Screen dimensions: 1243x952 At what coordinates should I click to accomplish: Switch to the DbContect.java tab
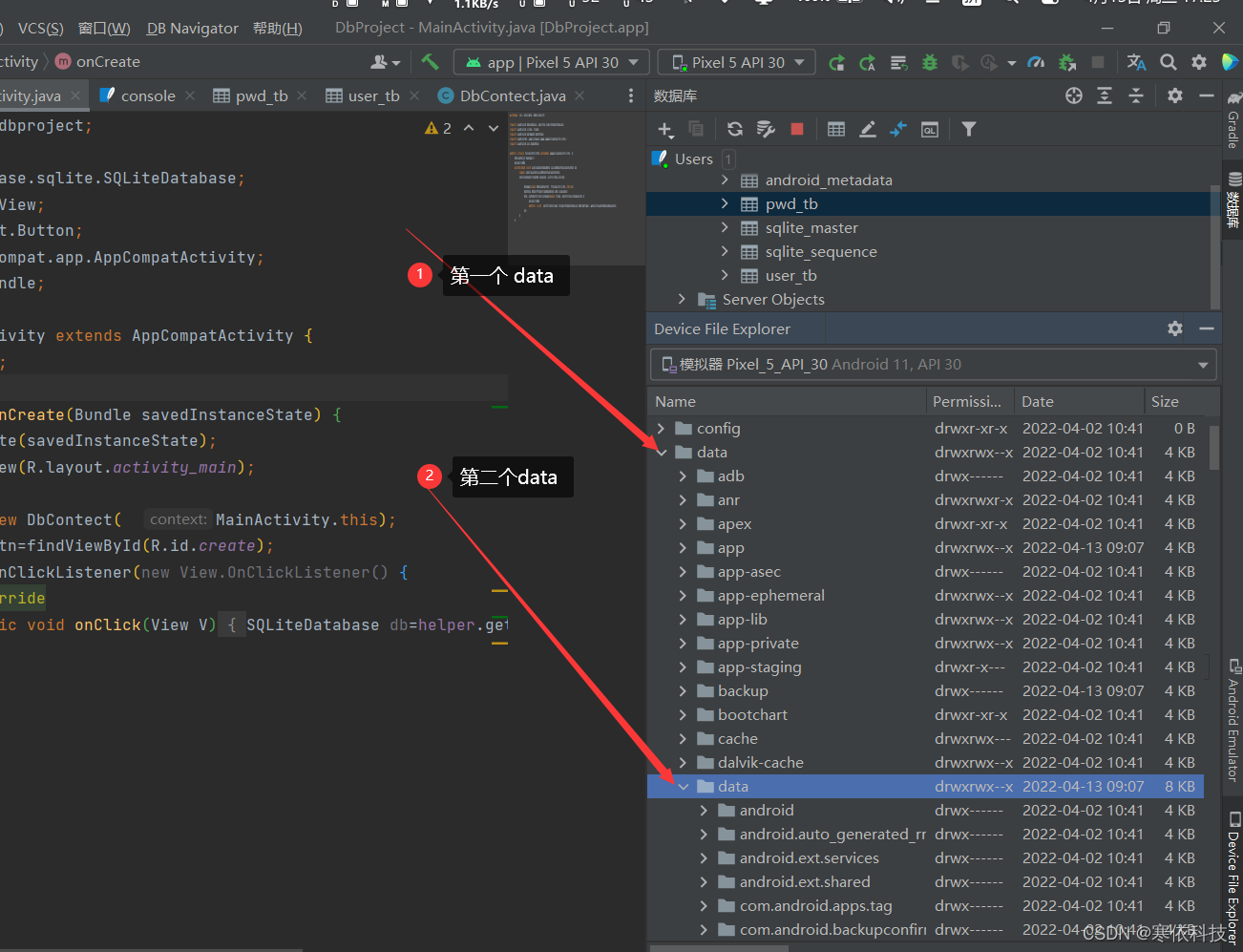pos(513,95)
